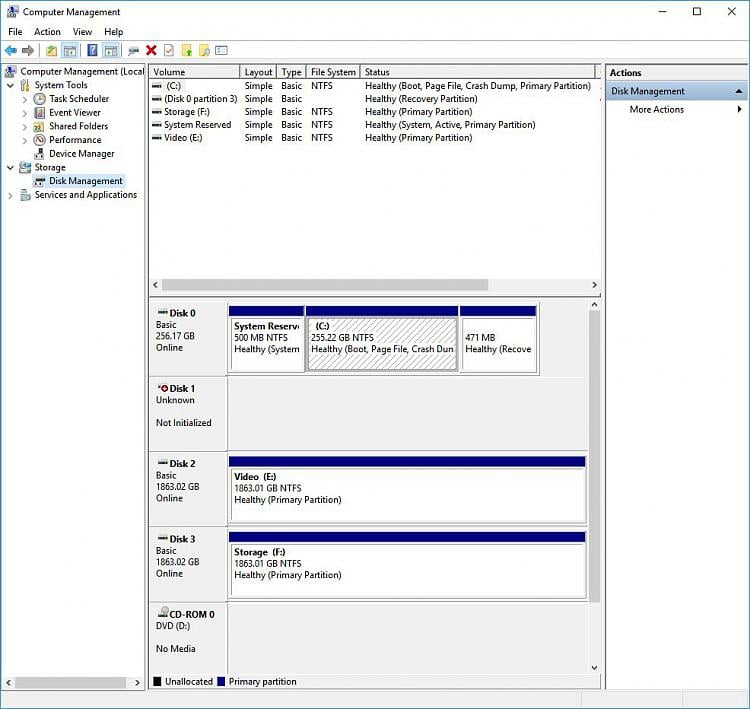Open Device Manager from the tree
The height and width of the screenshot is (709, 750).
tap(81, 154)
